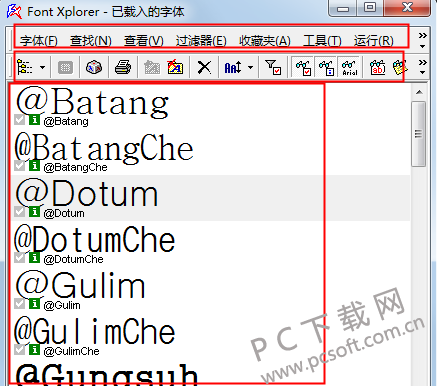Screen dimensions: 437x386
Task: Click the green info icon for @Dotum
Action: [x=34, y=212]
